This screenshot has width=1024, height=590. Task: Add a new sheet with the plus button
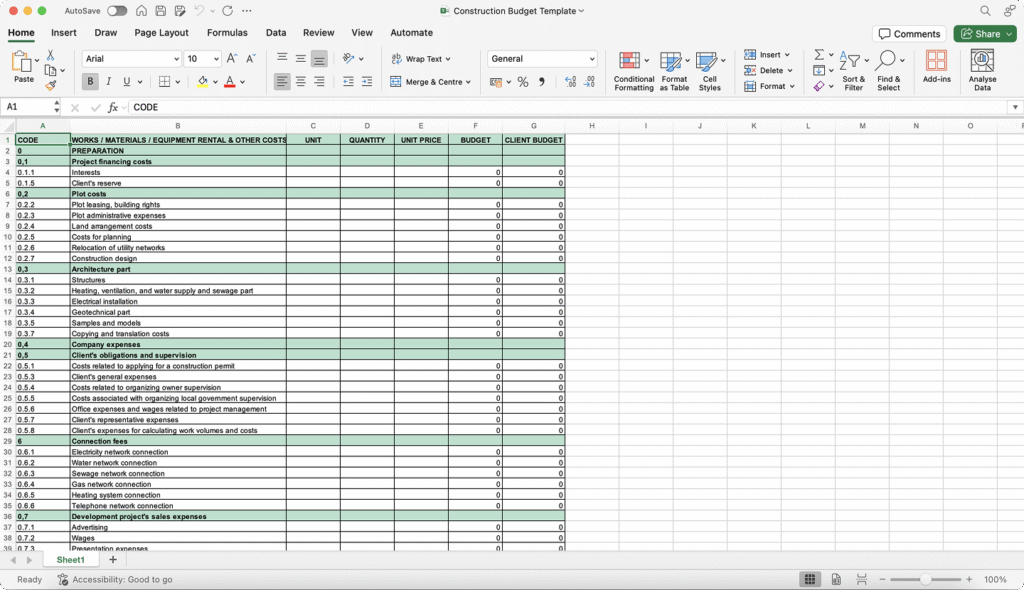tap(112, 559)
